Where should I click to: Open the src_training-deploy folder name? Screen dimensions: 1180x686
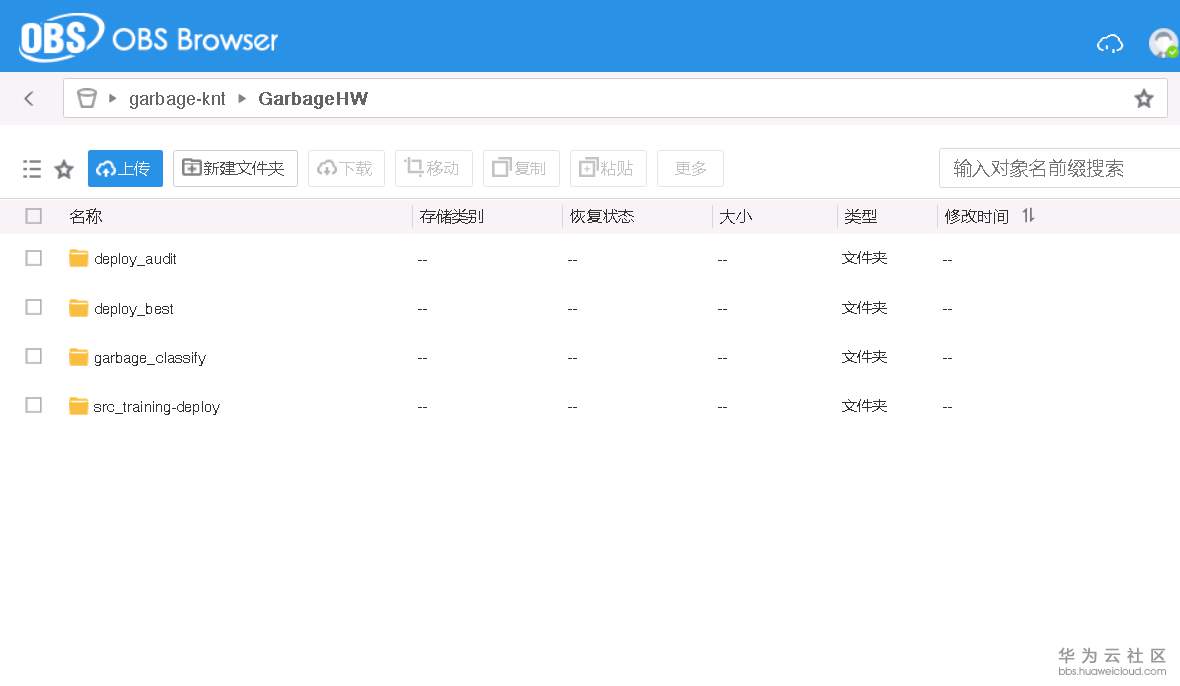tap(157, 407)
